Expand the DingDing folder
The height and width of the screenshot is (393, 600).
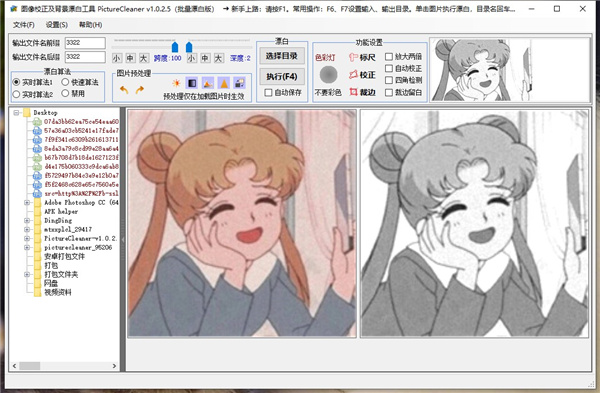click(27, 220)
